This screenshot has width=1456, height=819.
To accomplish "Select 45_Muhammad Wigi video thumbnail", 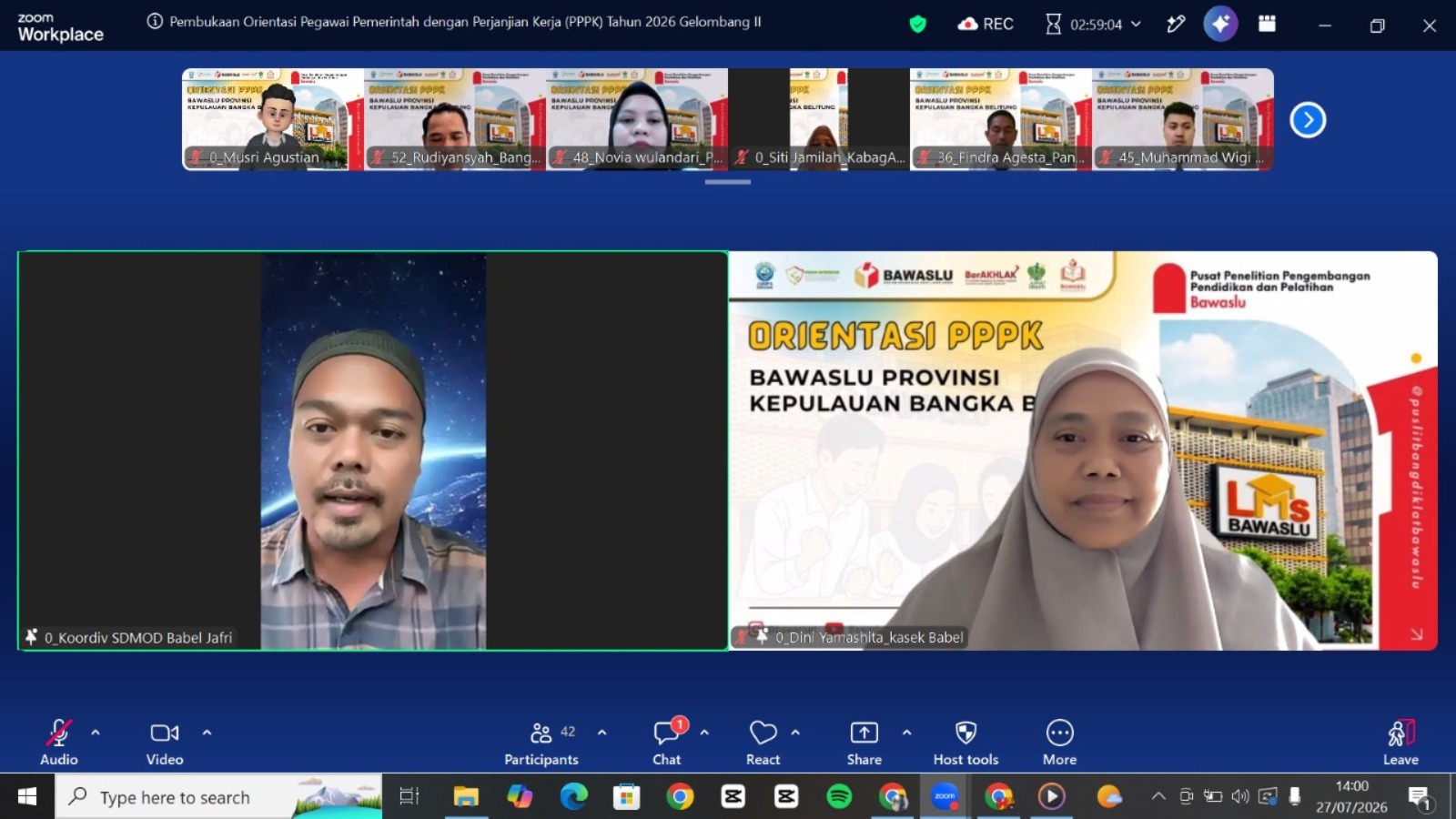I will coord(1183,119).
